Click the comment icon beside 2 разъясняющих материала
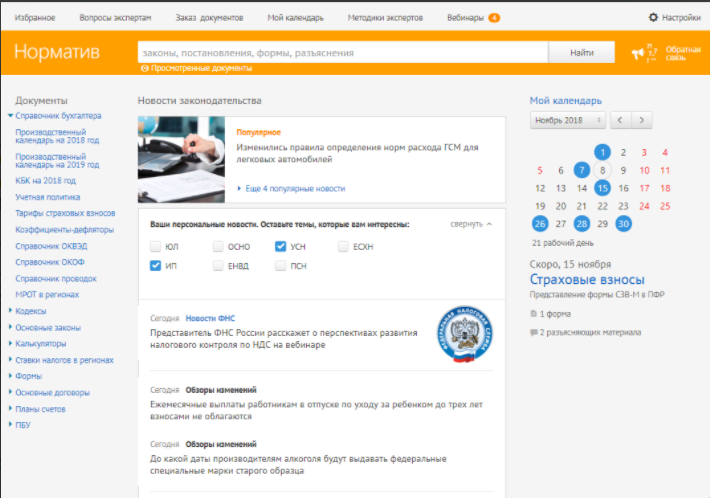This screenshot has width=710, height=498. click(533, 332)
